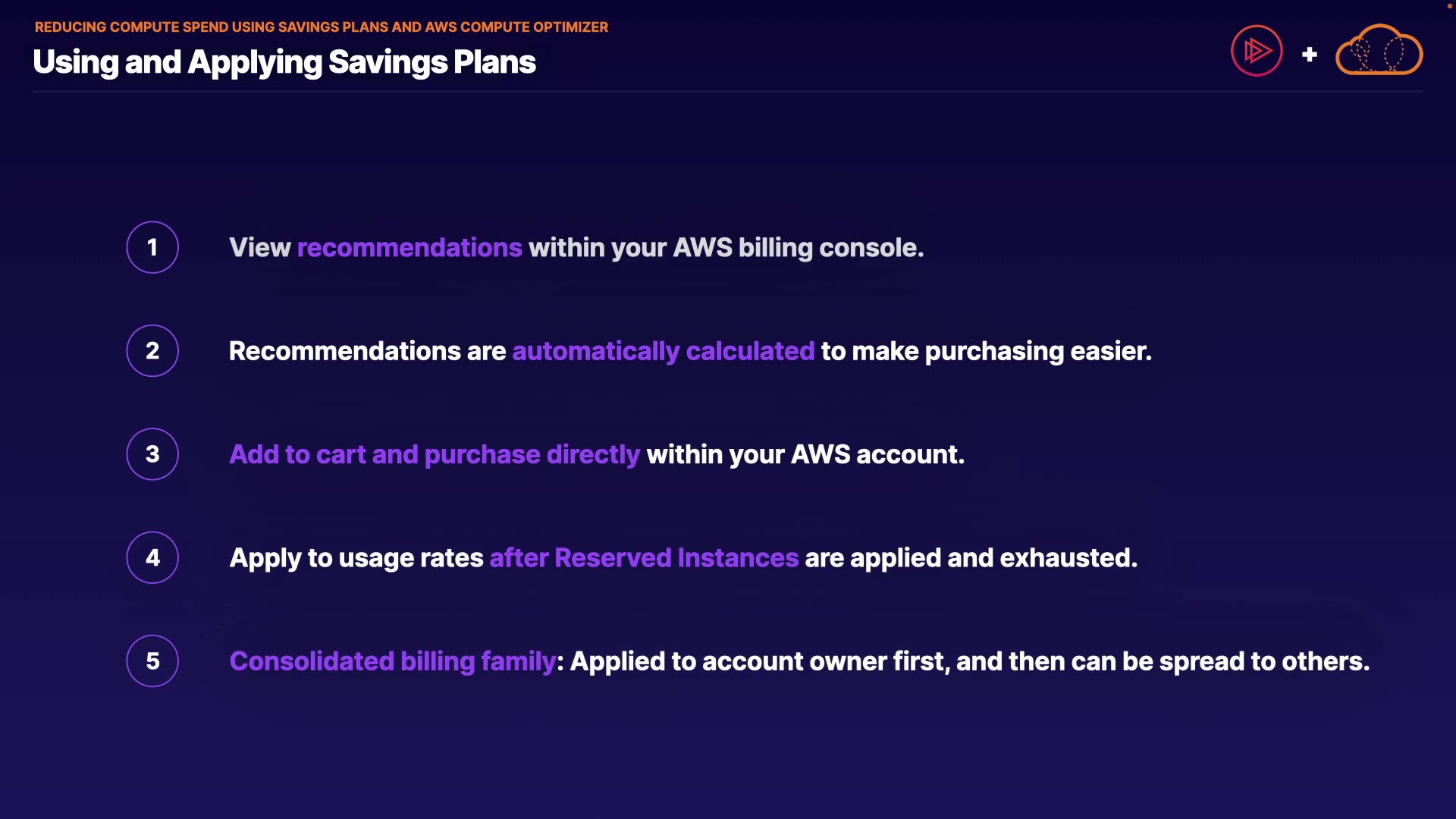Screen dimensions: 1456x819
Task: Click the Pluralsight play-button logo
Action: 1257,51
